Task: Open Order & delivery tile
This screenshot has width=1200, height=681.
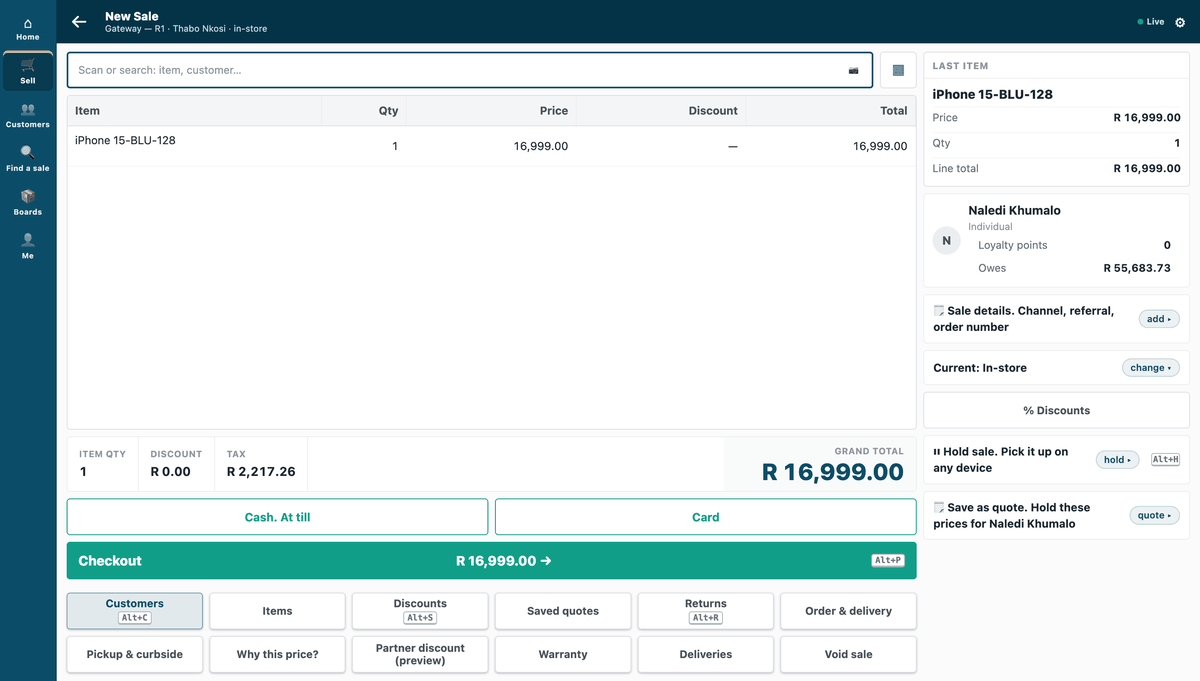Action: tap(848, 611)
